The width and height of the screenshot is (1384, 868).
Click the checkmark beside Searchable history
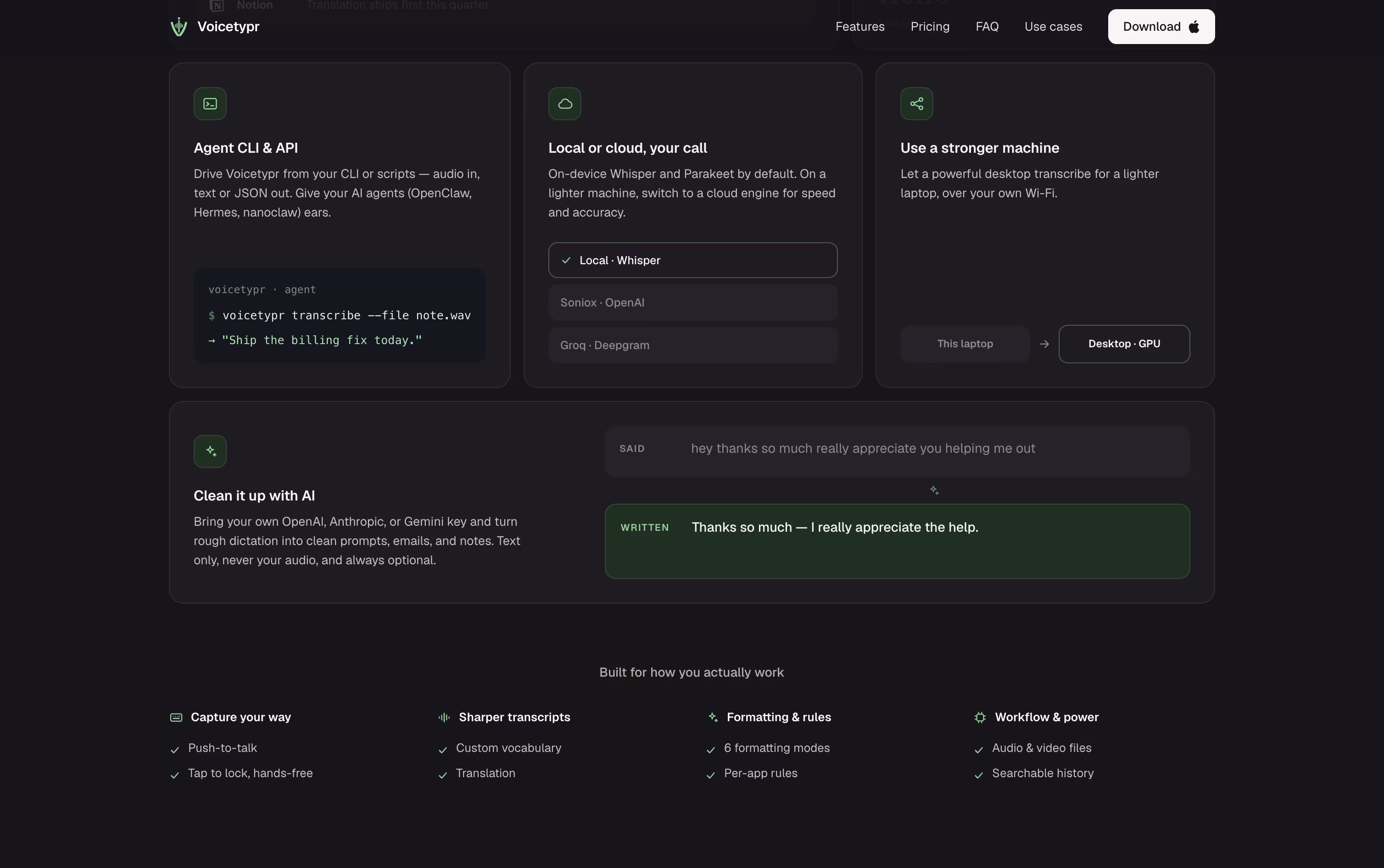[979, 775]
